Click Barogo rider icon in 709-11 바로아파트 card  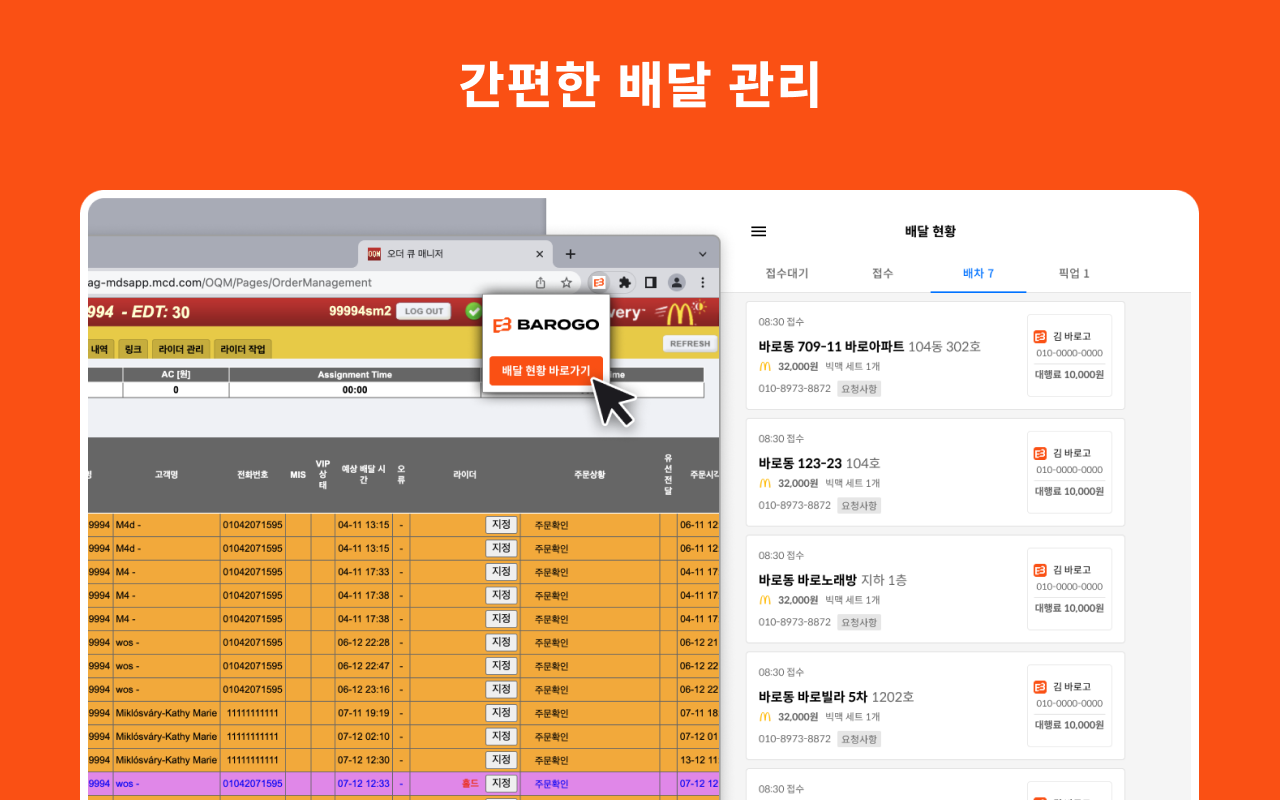[x=1040, y=336]
